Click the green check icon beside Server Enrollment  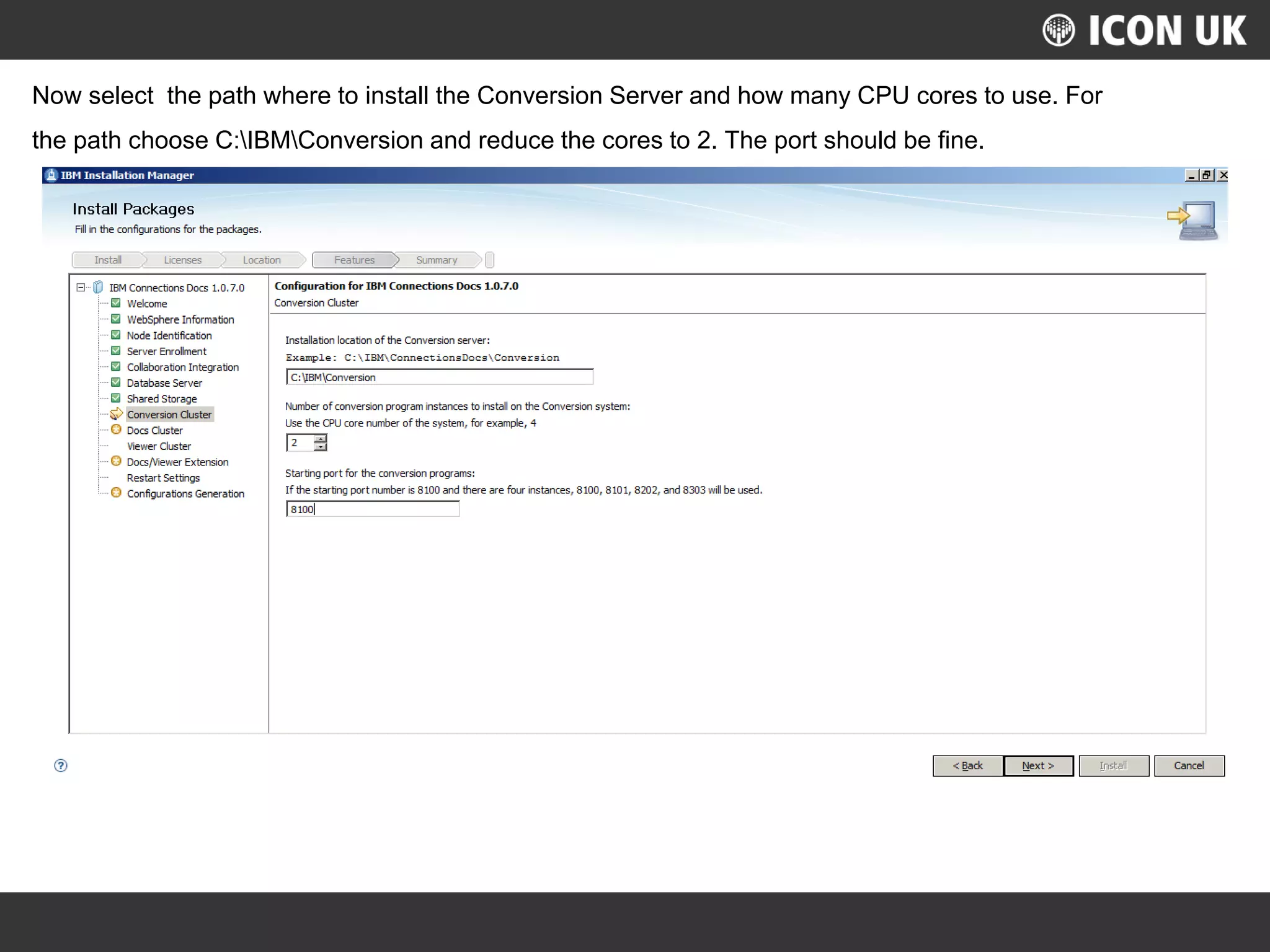click(115, 351)
